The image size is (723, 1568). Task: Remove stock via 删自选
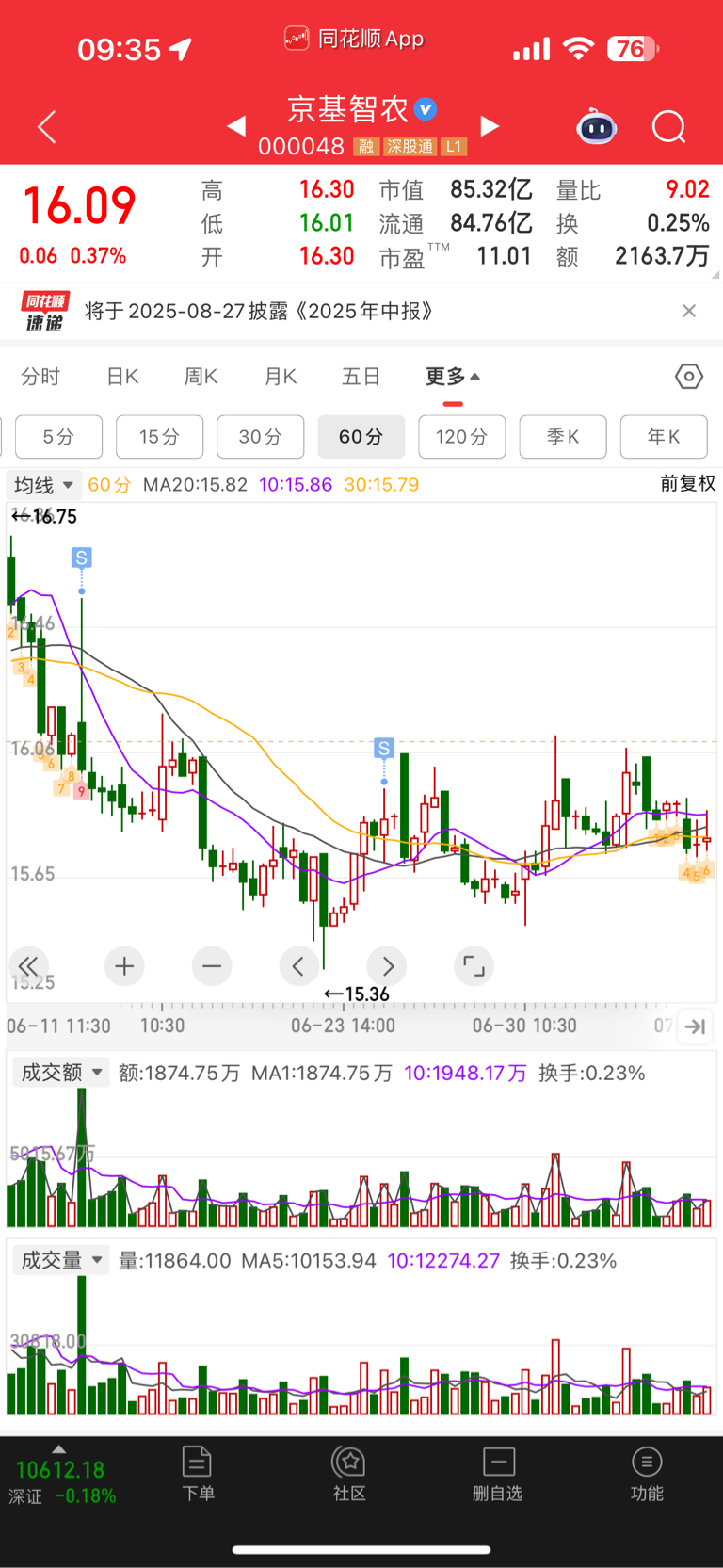click(x=497, y=1474)
